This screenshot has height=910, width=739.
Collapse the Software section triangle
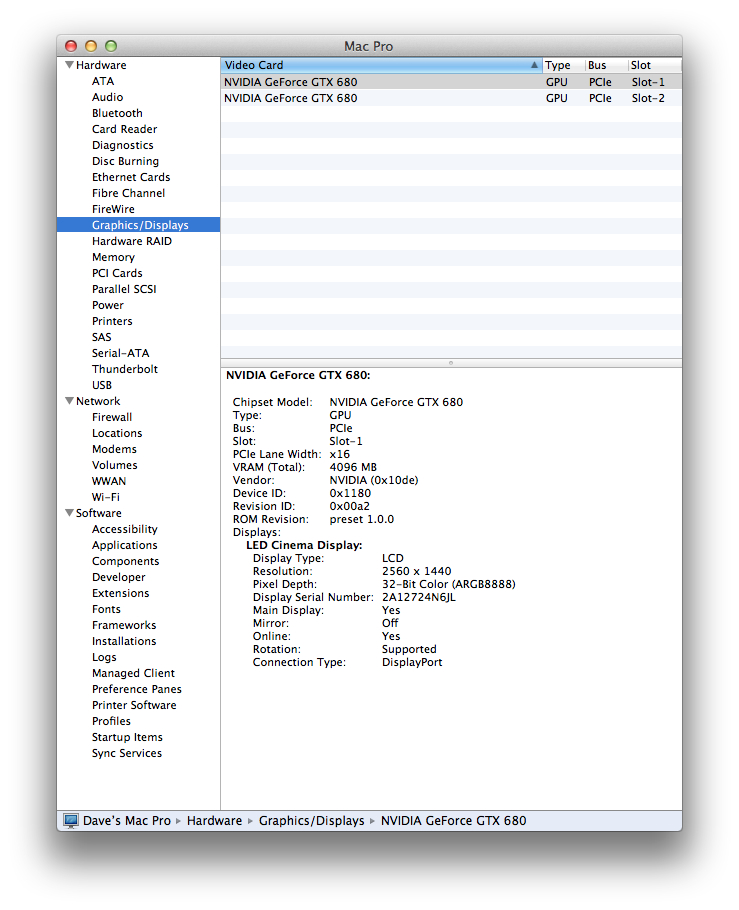69,513
